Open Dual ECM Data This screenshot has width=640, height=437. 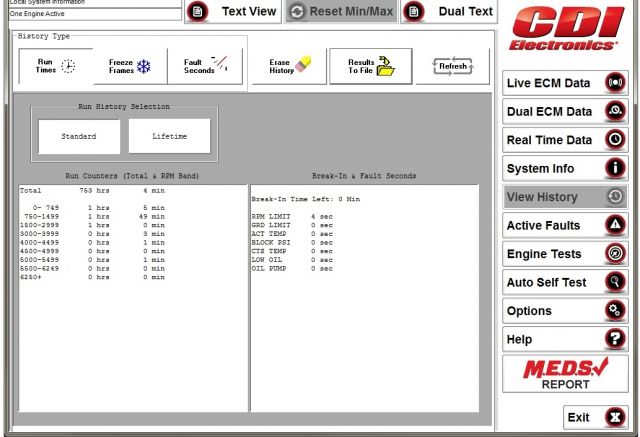[565, 112]
